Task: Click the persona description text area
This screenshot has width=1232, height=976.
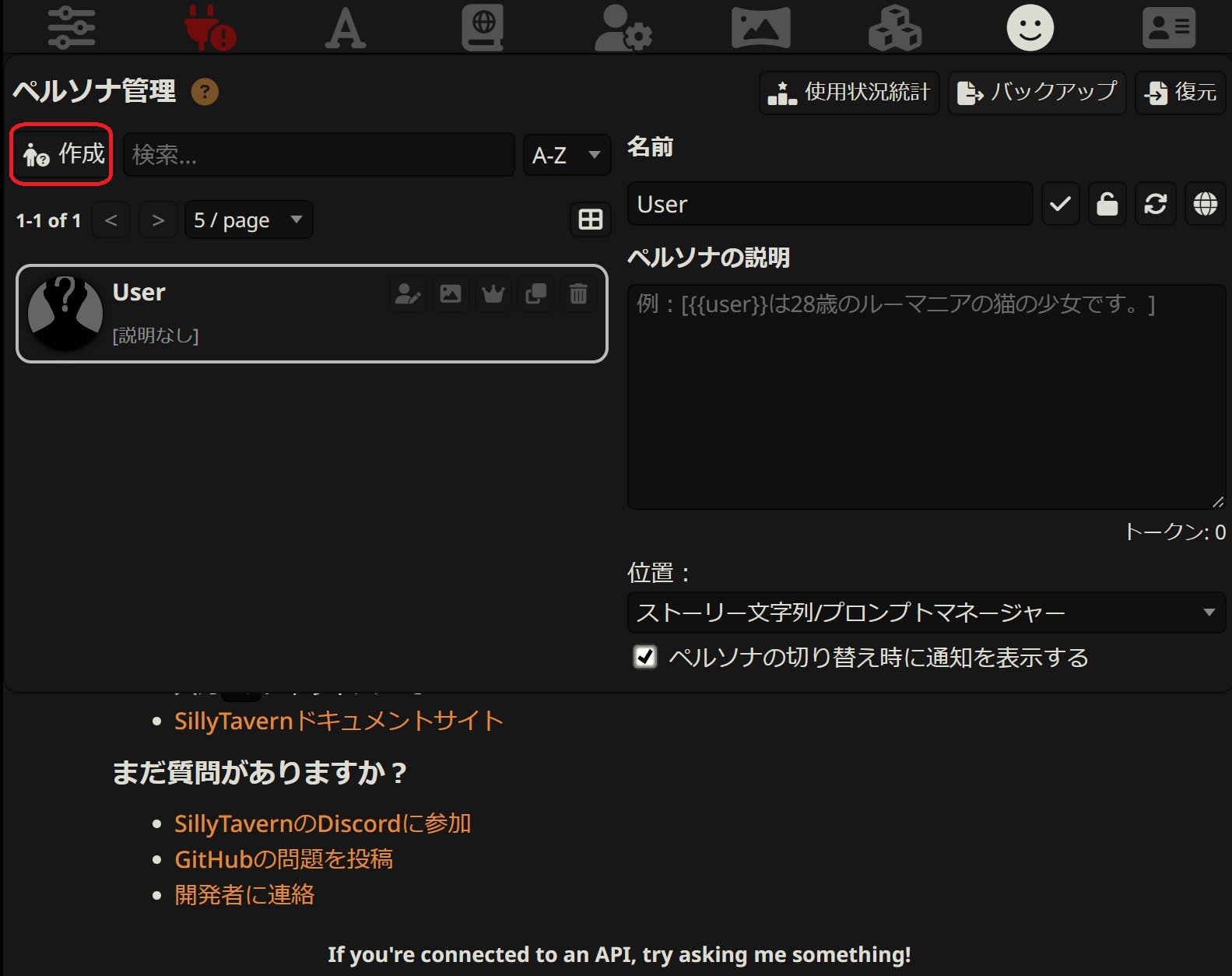Action: (x=926, y=397)
